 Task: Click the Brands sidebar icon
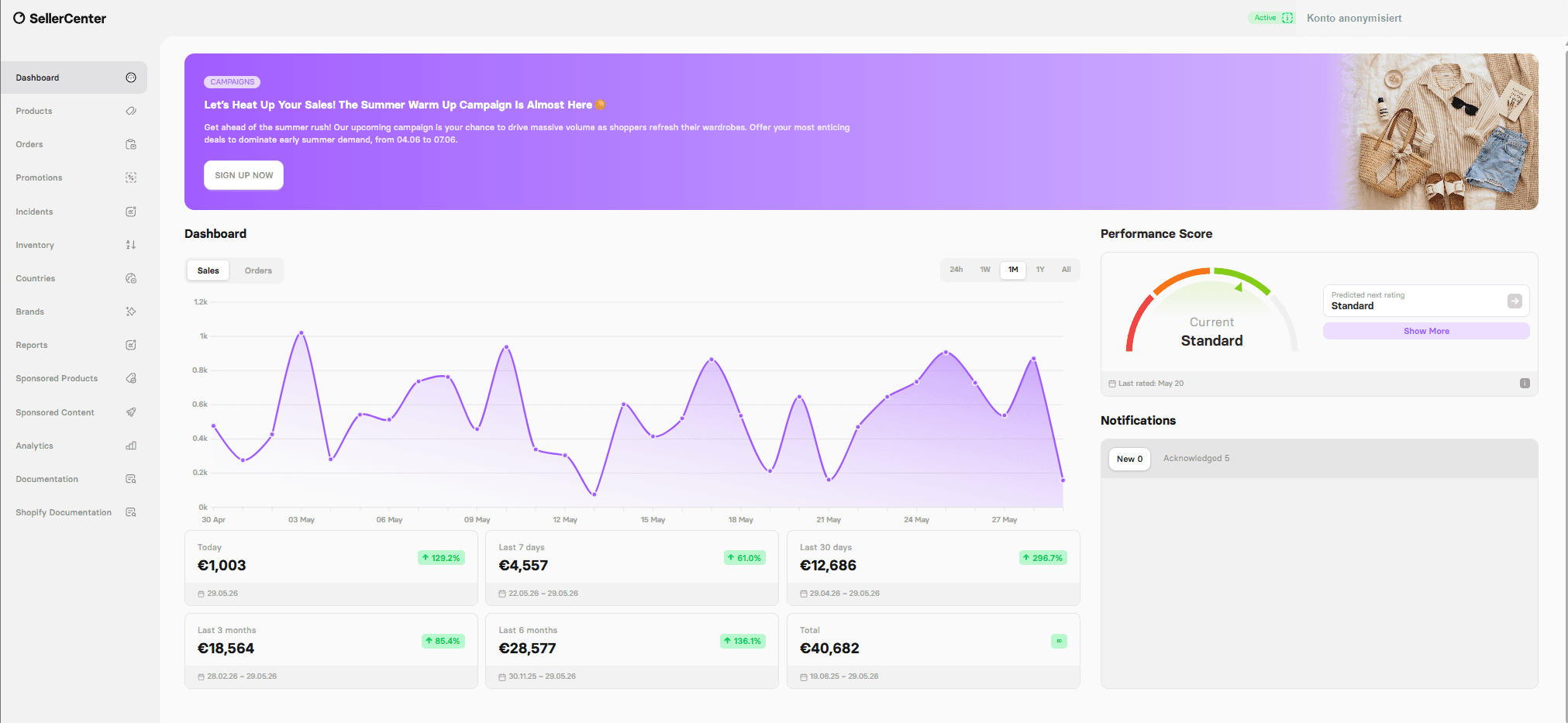pyautogui.click(x=131, y=312)
